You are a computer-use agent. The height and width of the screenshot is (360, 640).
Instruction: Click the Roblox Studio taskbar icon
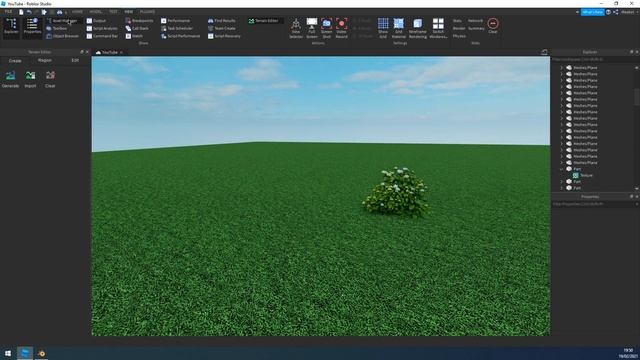25,353
